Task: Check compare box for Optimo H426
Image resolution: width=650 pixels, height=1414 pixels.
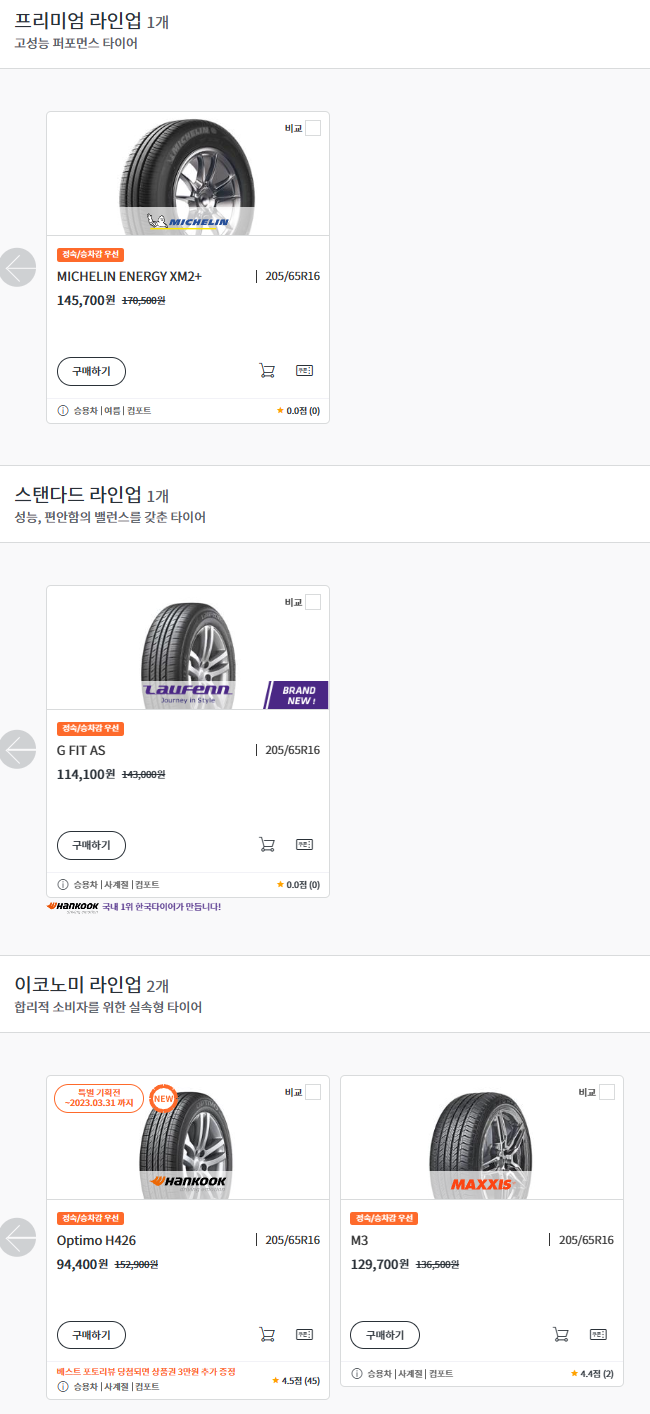Action: (x=313, y=1092)
